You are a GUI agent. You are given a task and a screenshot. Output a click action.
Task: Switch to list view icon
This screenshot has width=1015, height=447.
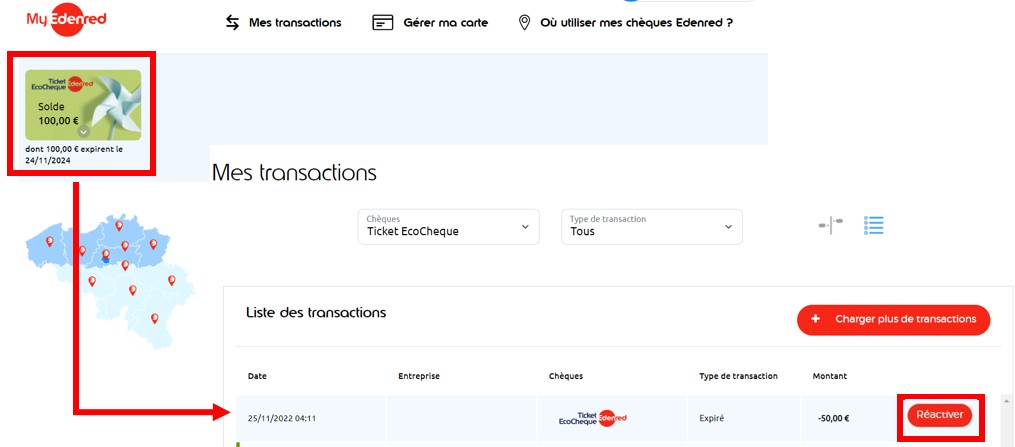tap(874, 225)
